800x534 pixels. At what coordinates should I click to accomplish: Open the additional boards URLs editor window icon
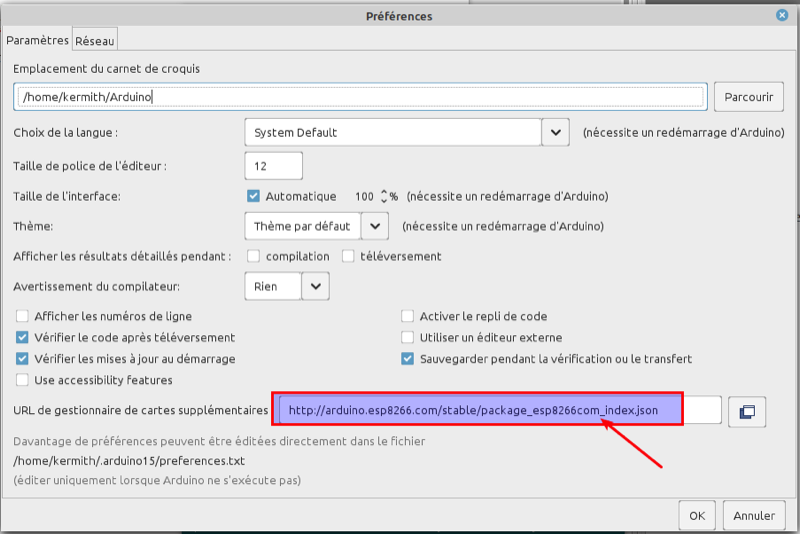(x=747, y=411)
